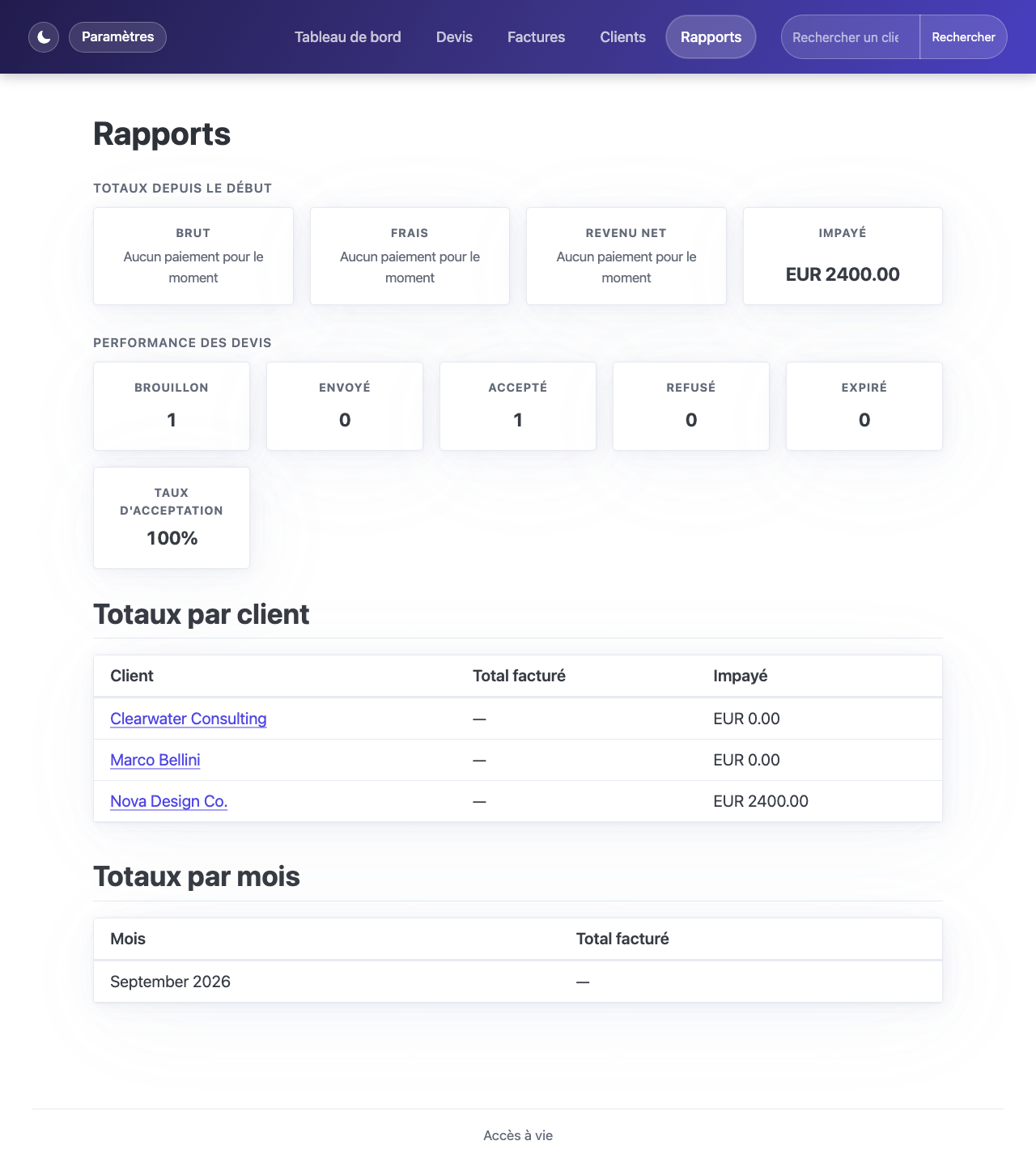Navigate to Factures

[536, 37]
